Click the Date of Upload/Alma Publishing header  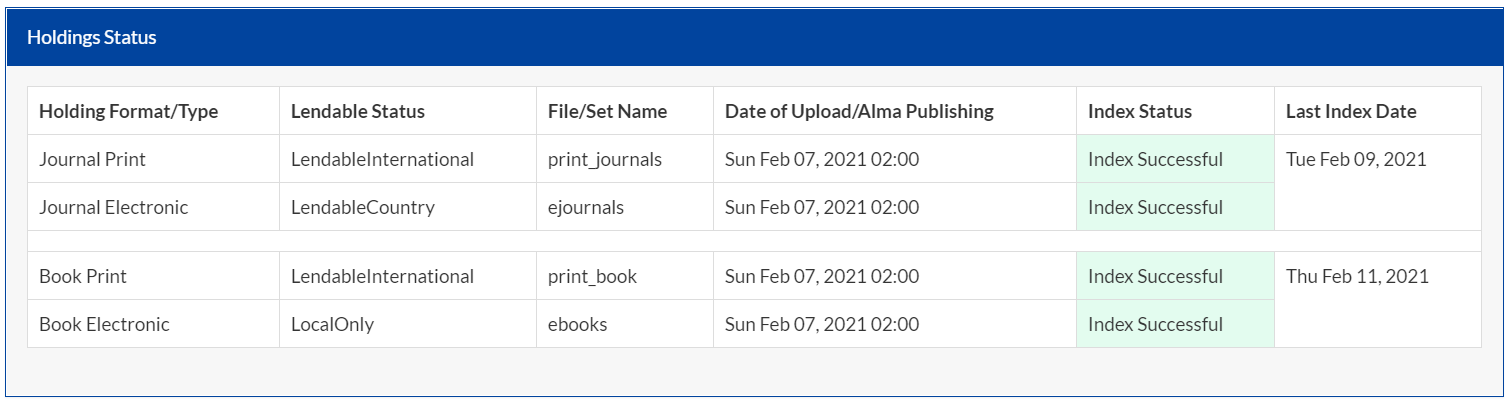859,111
